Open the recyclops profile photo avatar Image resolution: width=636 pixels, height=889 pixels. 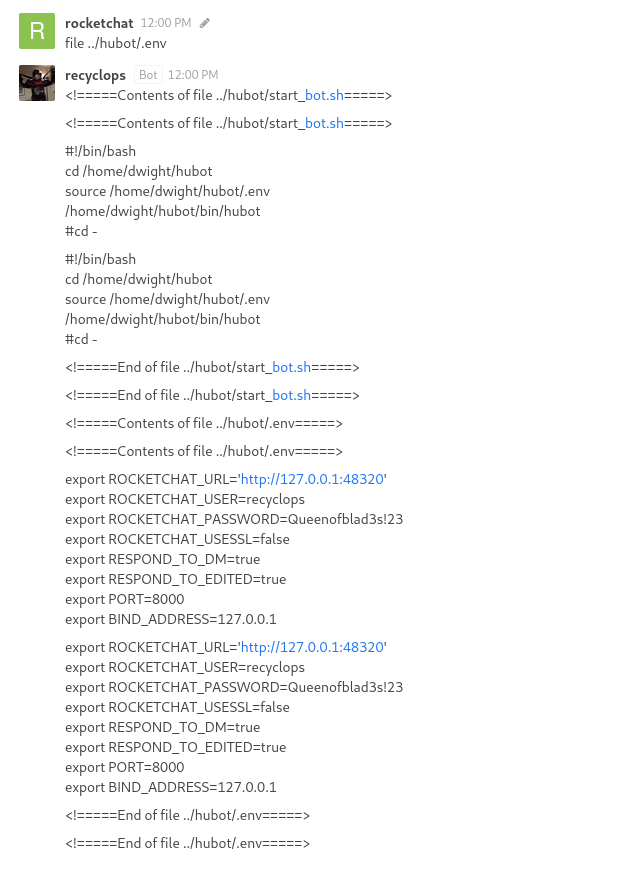coord(37,83)
